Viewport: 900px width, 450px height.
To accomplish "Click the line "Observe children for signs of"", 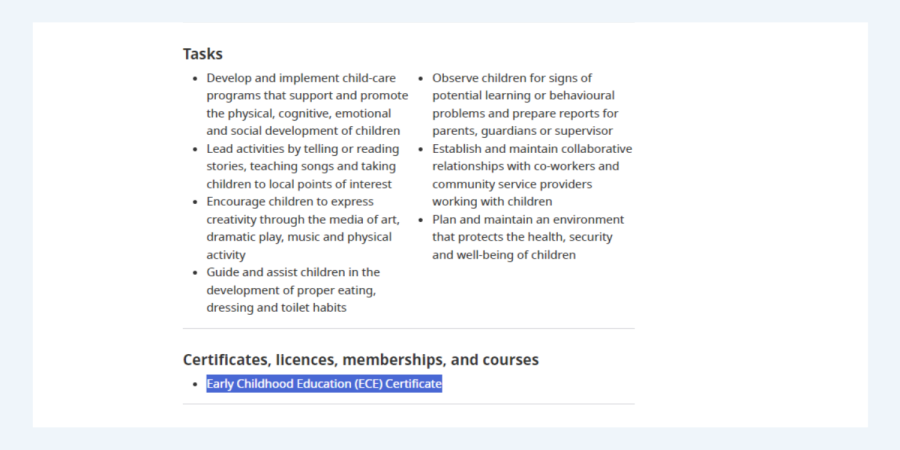I will click(512, 78).
